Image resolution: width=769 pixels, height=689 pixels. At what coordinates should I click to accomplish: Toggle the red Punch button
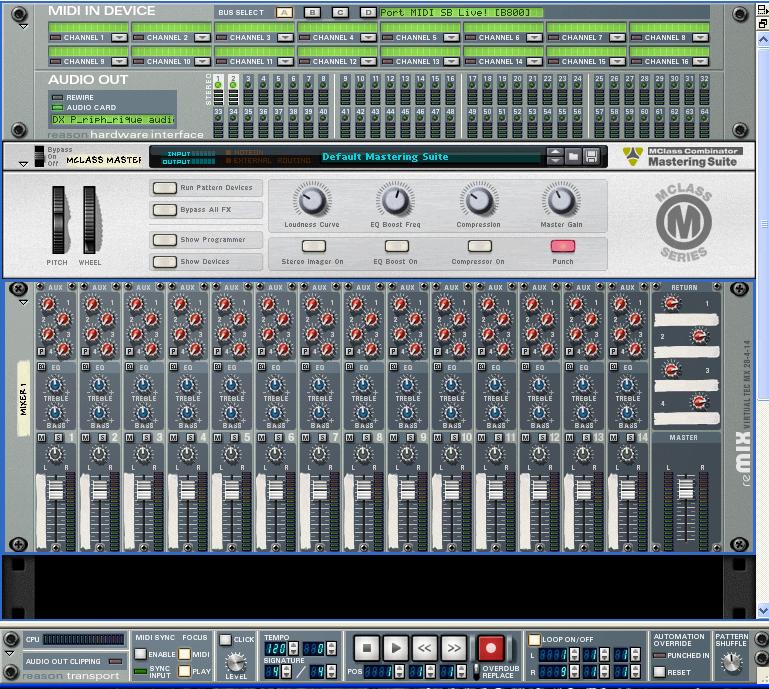point(563,246)
